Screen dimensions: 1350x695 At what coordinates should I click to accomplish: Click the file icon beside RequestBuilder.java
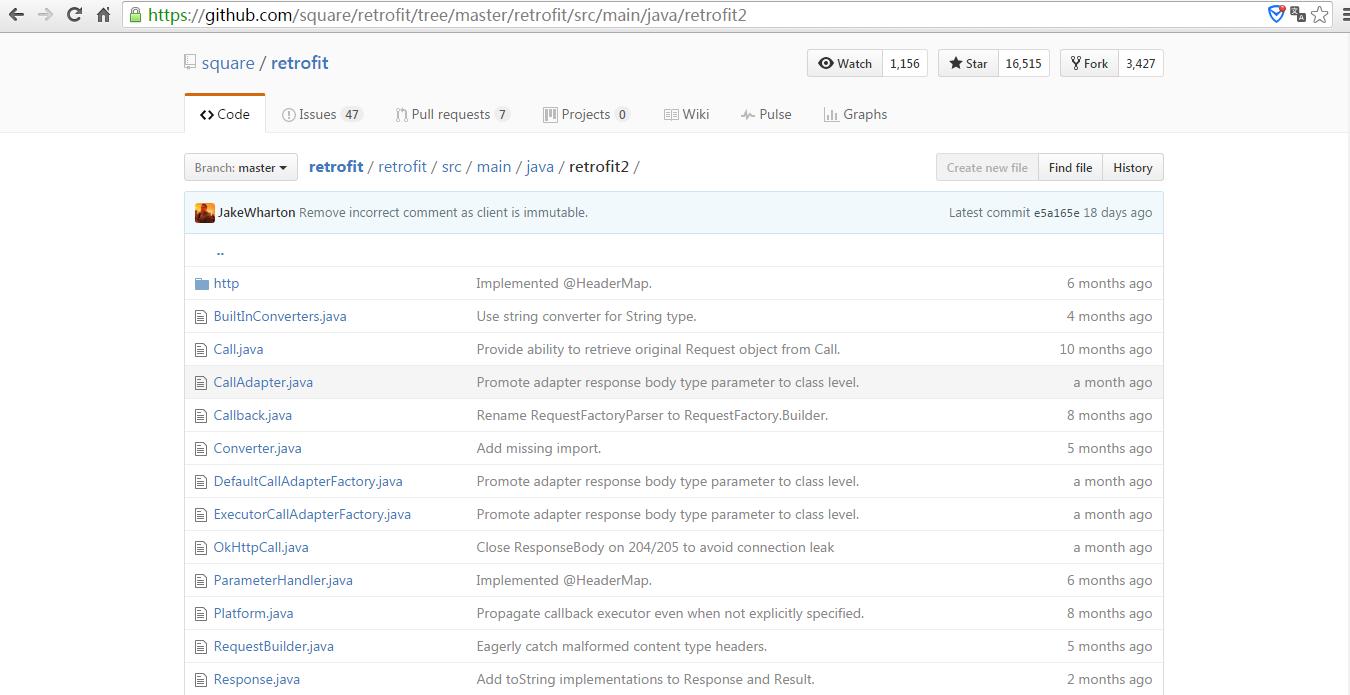[x=201, y=647]
